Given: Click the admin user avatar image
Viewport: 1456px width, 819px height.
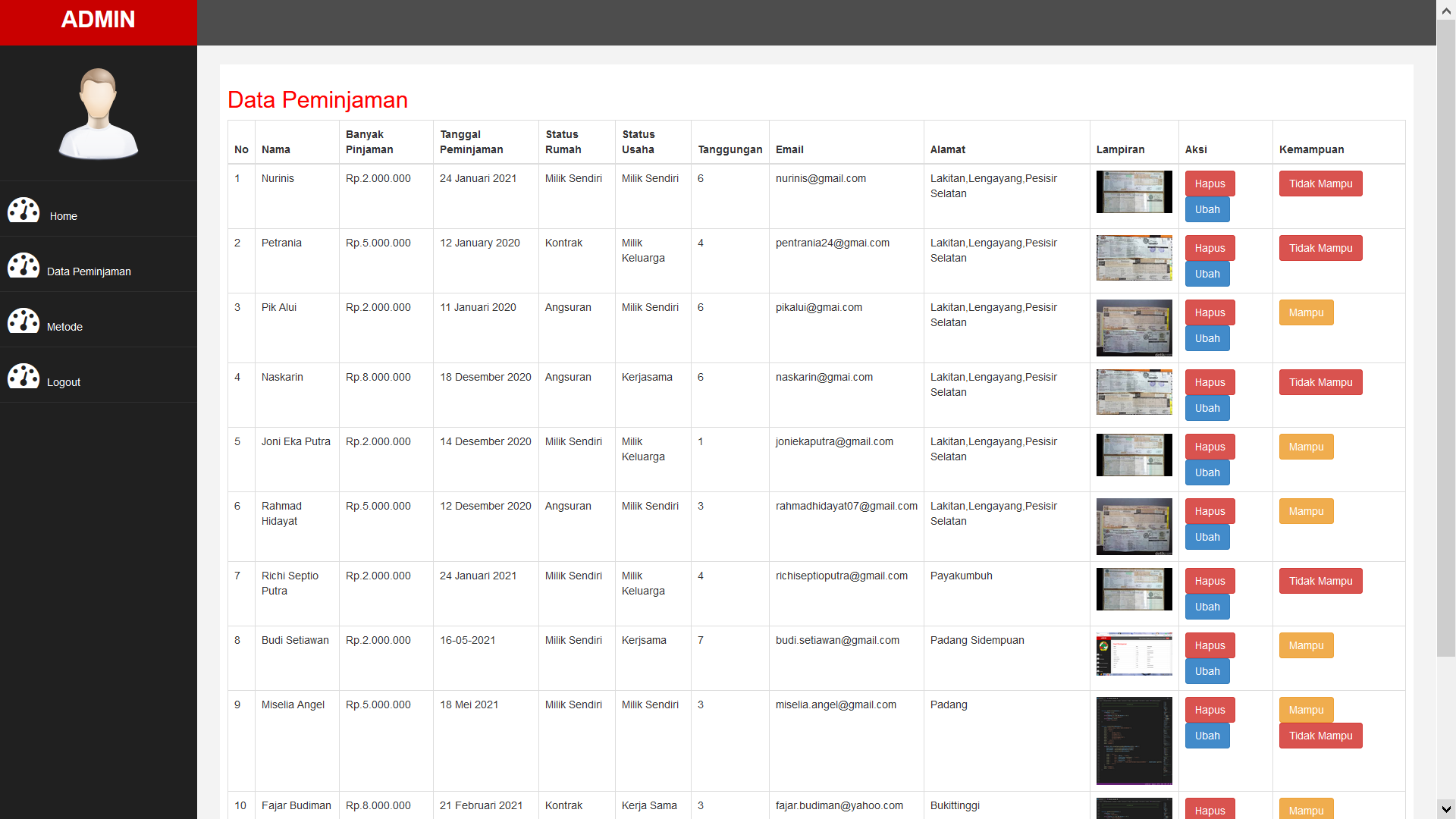Looking at the screenshot, I should pyautogui.click(x=99, y=114).
